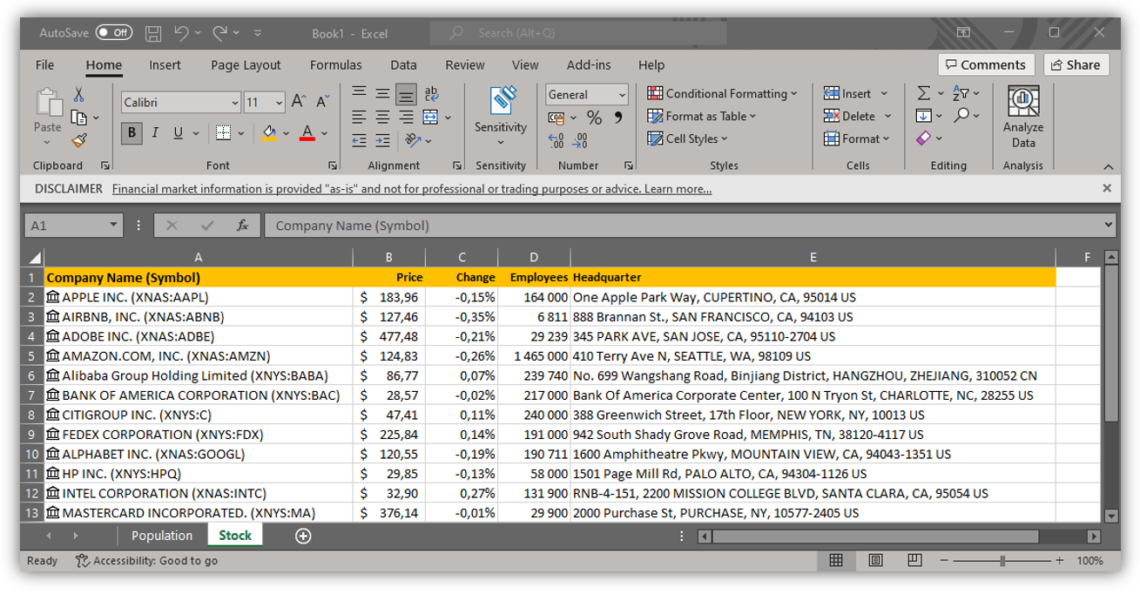Switch to the Insert tab

(165, 65)
